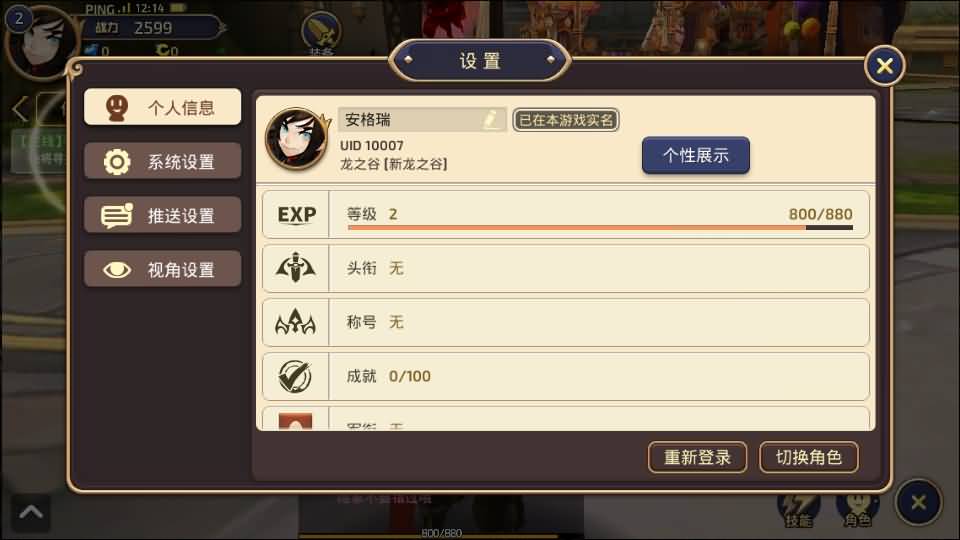Click the 切换角色 button

(x=809, y=457)
